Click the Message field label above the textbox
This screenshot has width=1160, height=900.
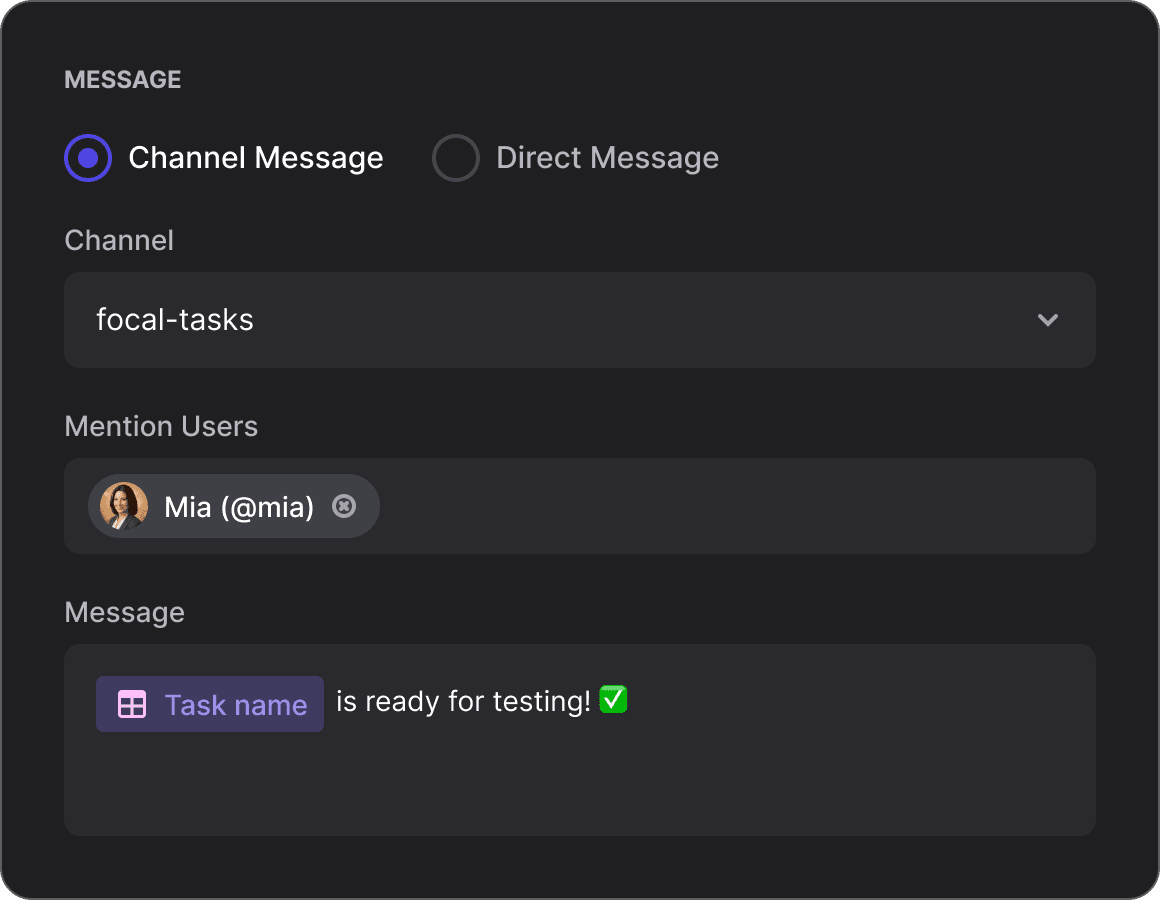pos(124,613)
